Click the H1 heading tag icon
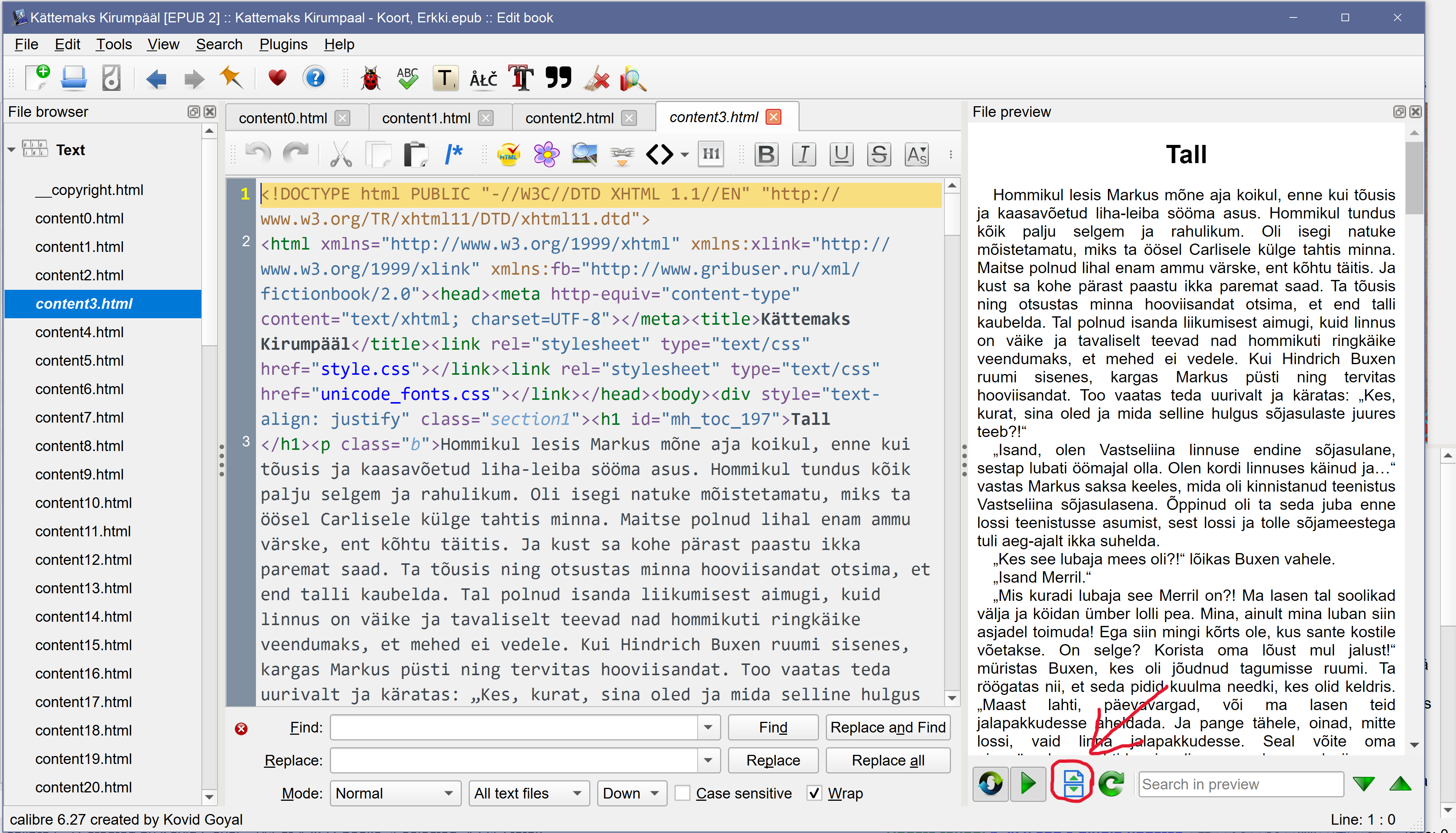 click(711, 154)
